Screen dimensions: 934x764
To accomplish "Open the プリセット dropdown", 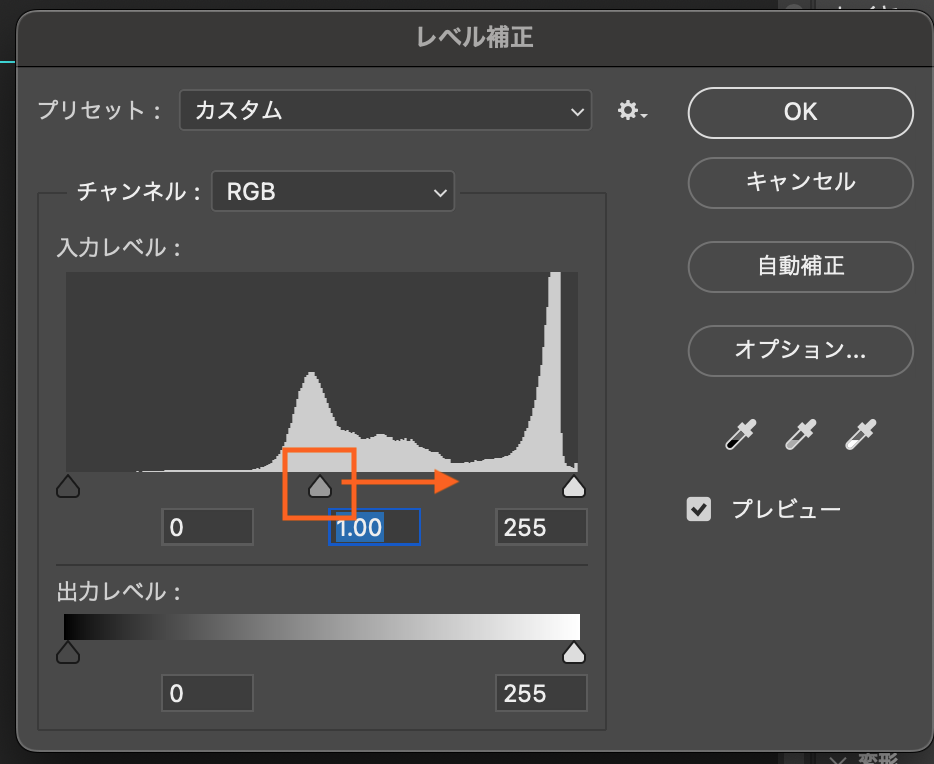I will point(385,111).
